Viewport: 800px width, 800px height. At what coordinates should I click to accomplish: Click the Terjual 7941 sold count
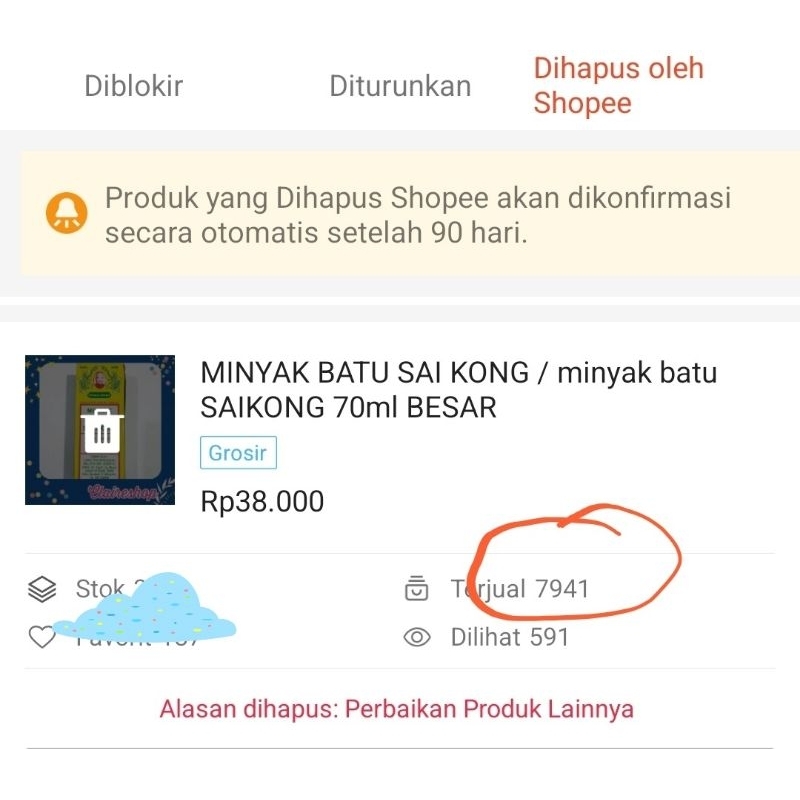520,589
